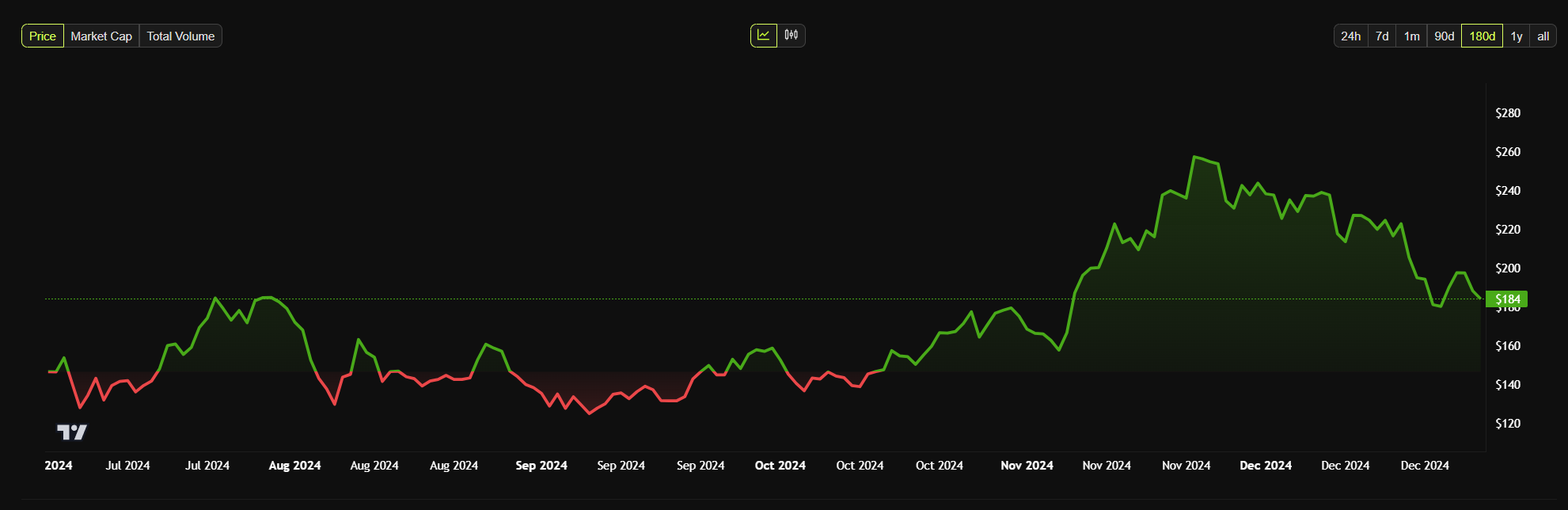Select the Price tab
Image resolution: width=1568 pixels, height=510 pixels.
click(x=43, y=36)
